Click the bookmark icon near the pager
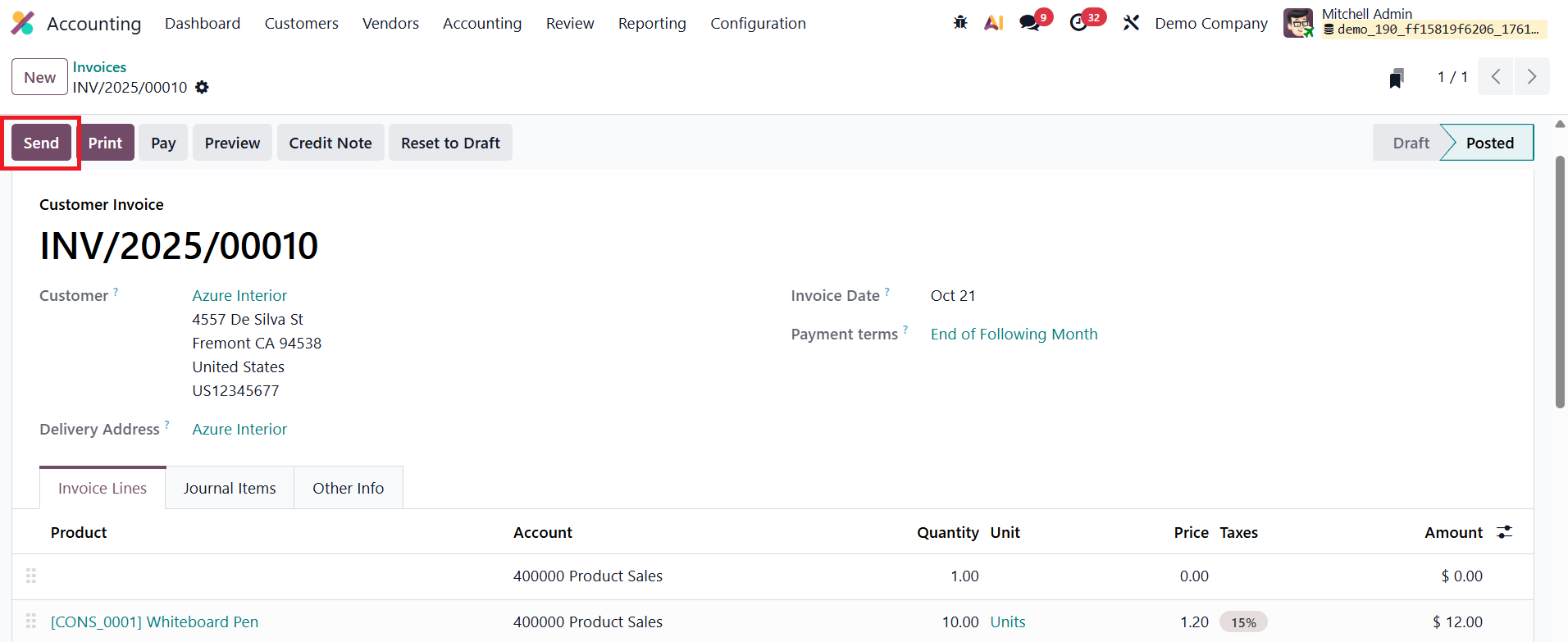The image size is (1568, 642). tap(1397, 78)
